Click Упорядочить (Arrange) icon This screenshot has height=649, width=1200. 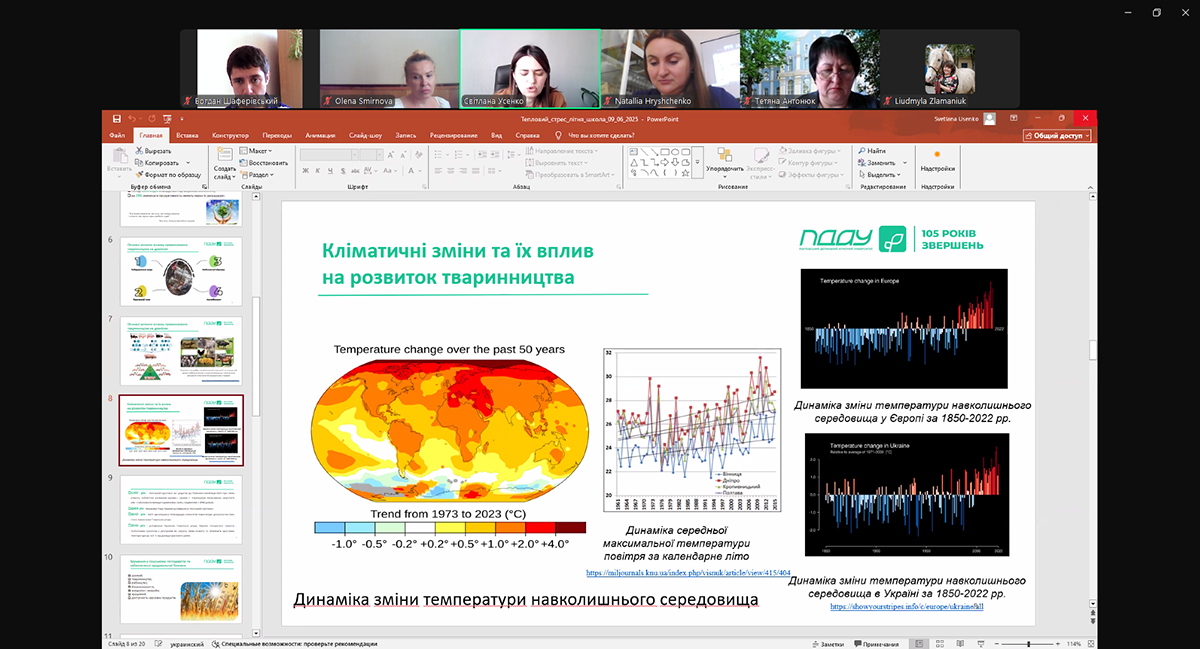[x=724, y=154]
